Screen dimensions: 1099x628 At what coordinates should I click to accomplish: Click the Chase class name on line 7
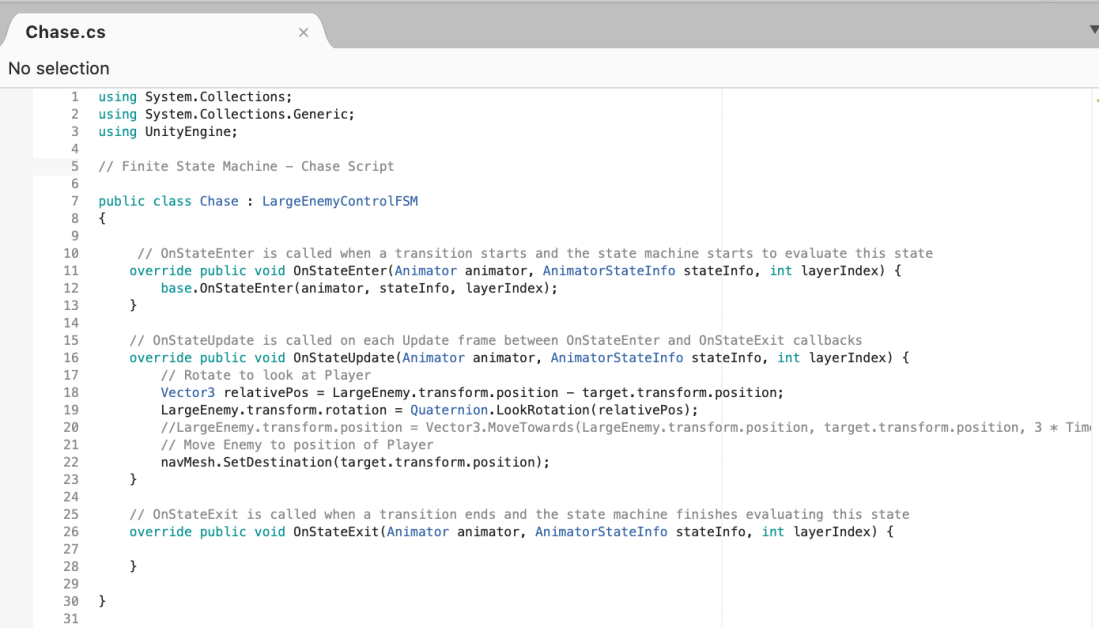(219, 201)
